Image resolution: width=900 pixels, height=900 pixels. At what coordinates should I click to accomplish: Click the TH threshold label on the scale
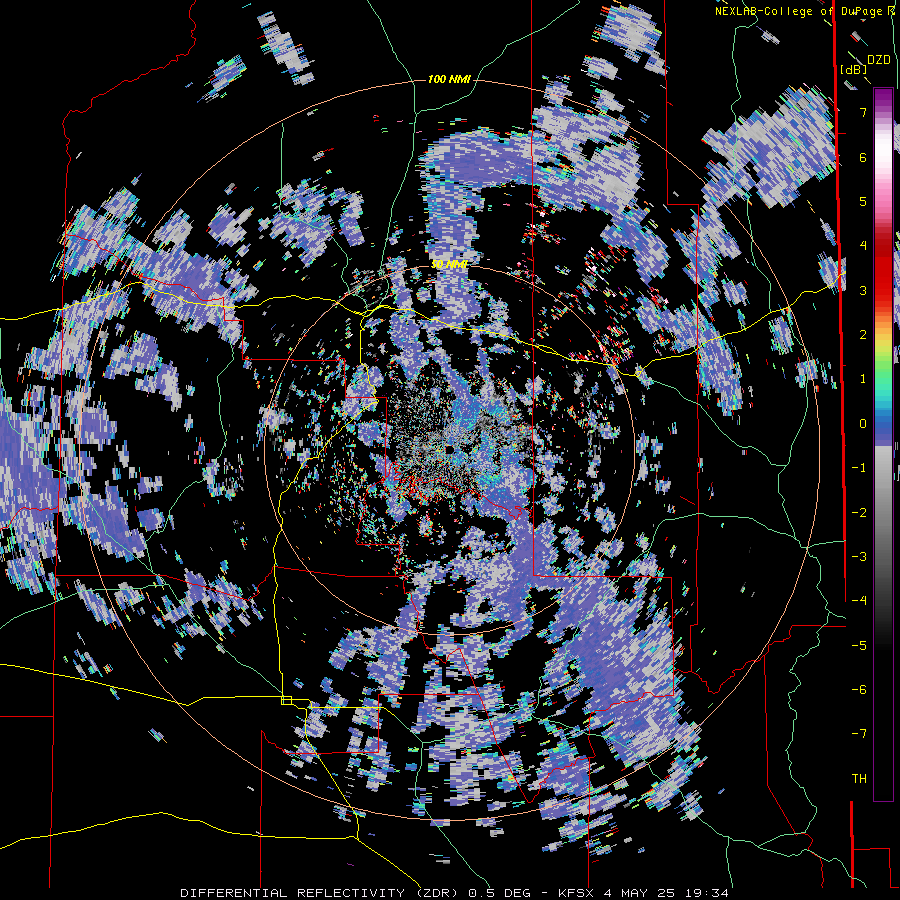(859, 779)
